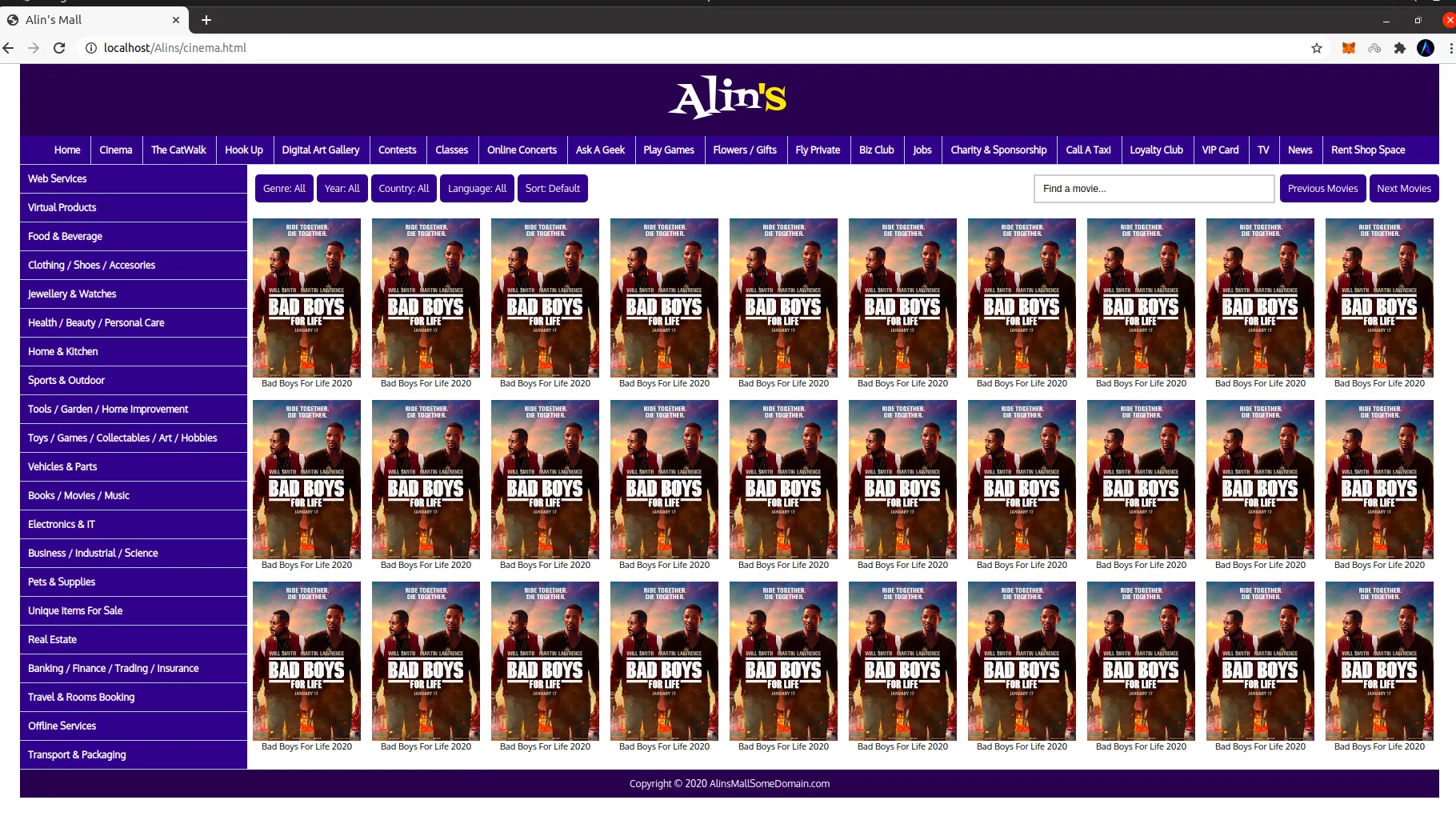Image resolution: width=1456 pixels, height=828 pixels.
Task: Open the News nav item
Action: click(1301, 150)
